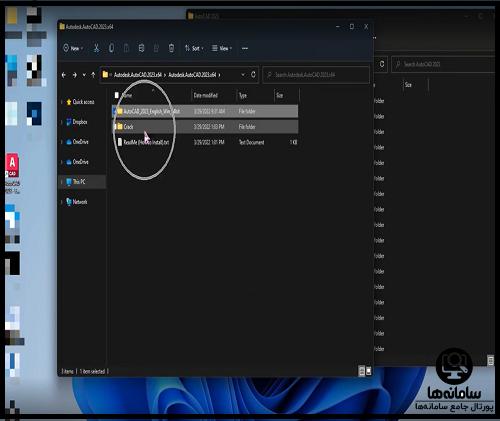Viewport: 500px width, 421px height.
Task: Click the Network icon in sidebar
Action: (69, 202)
